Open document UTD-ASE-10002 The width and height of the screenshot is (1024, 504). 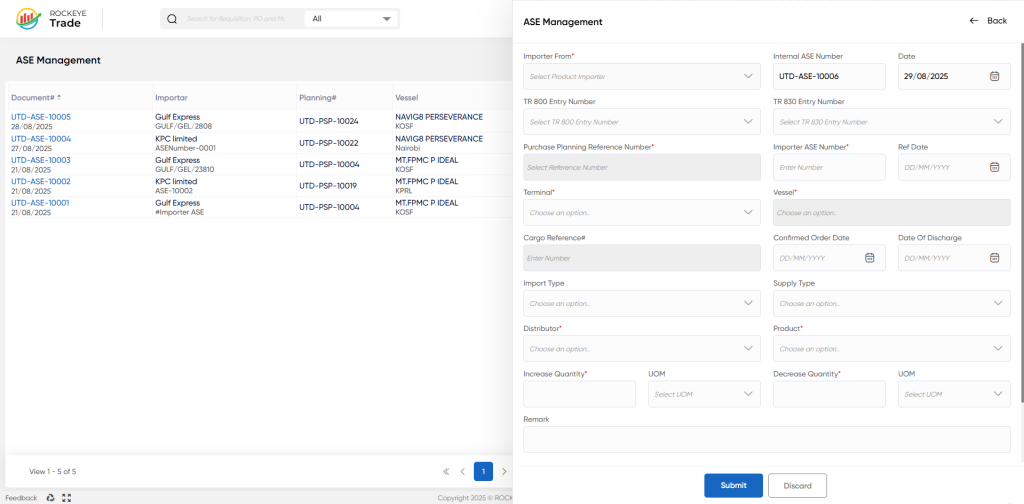point(41,181)
